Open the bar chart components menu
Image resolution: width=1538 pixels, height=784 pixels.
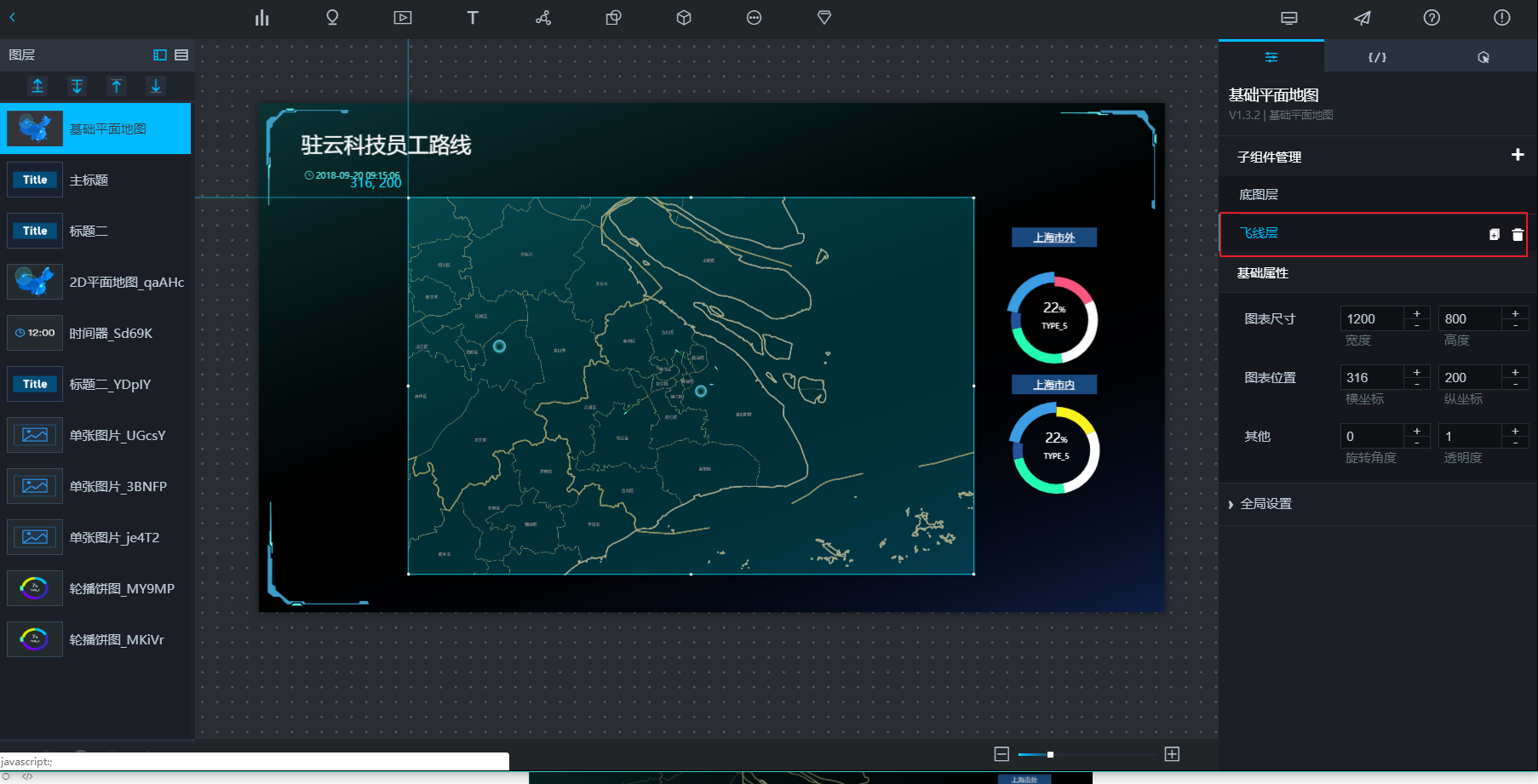[x=261, y=18]
